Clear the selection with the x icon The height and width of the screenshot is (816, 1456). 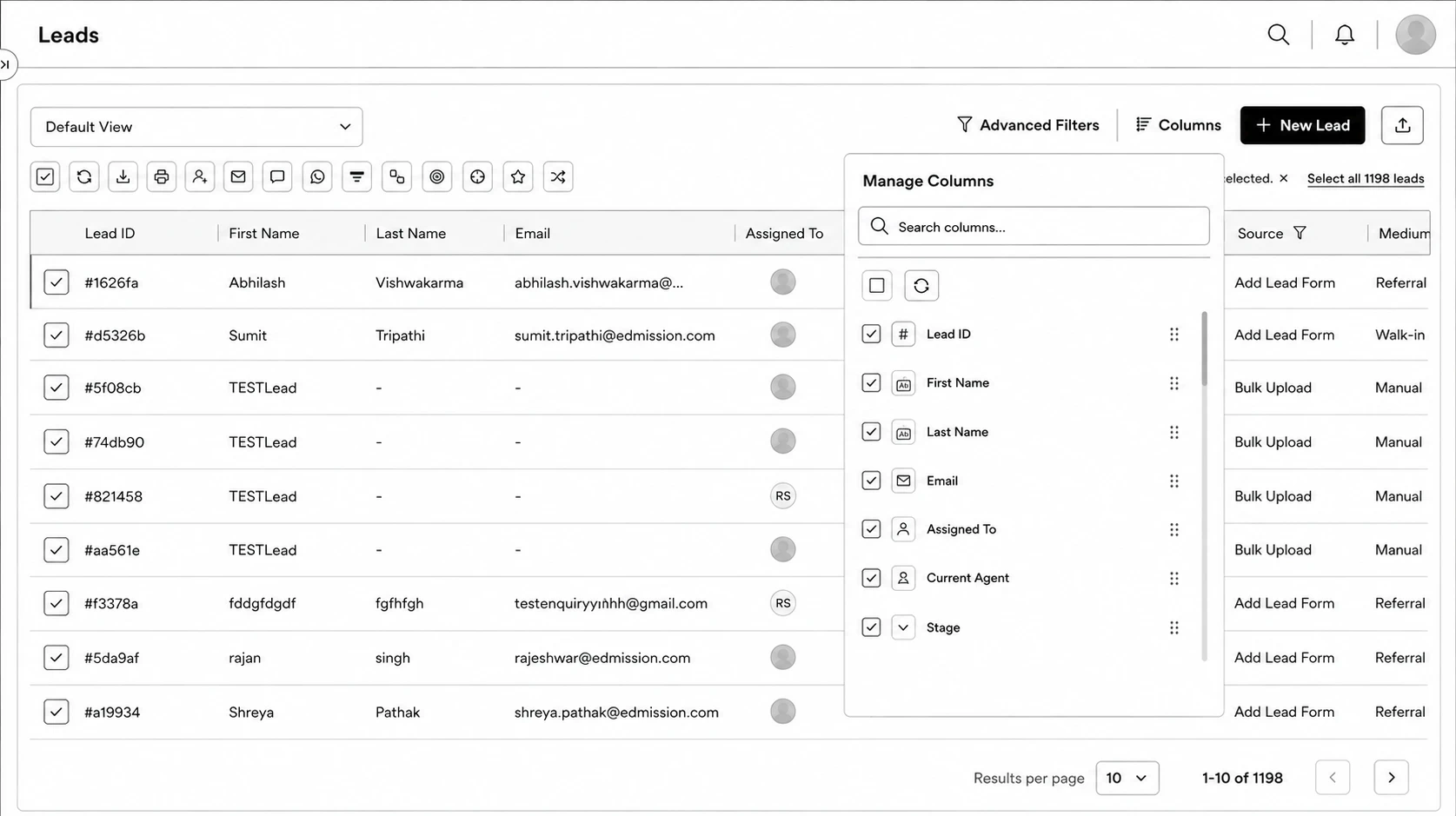[x=1283, y=178]
